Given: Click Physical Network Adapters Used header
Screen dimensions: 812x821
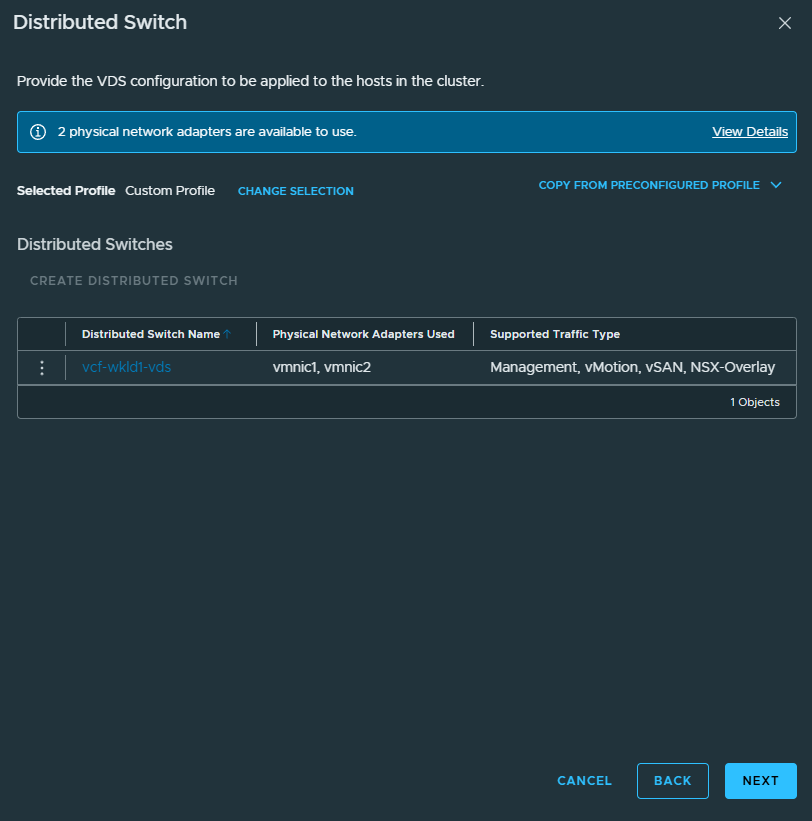Looking at the screenshot, I should pos(363,334).
